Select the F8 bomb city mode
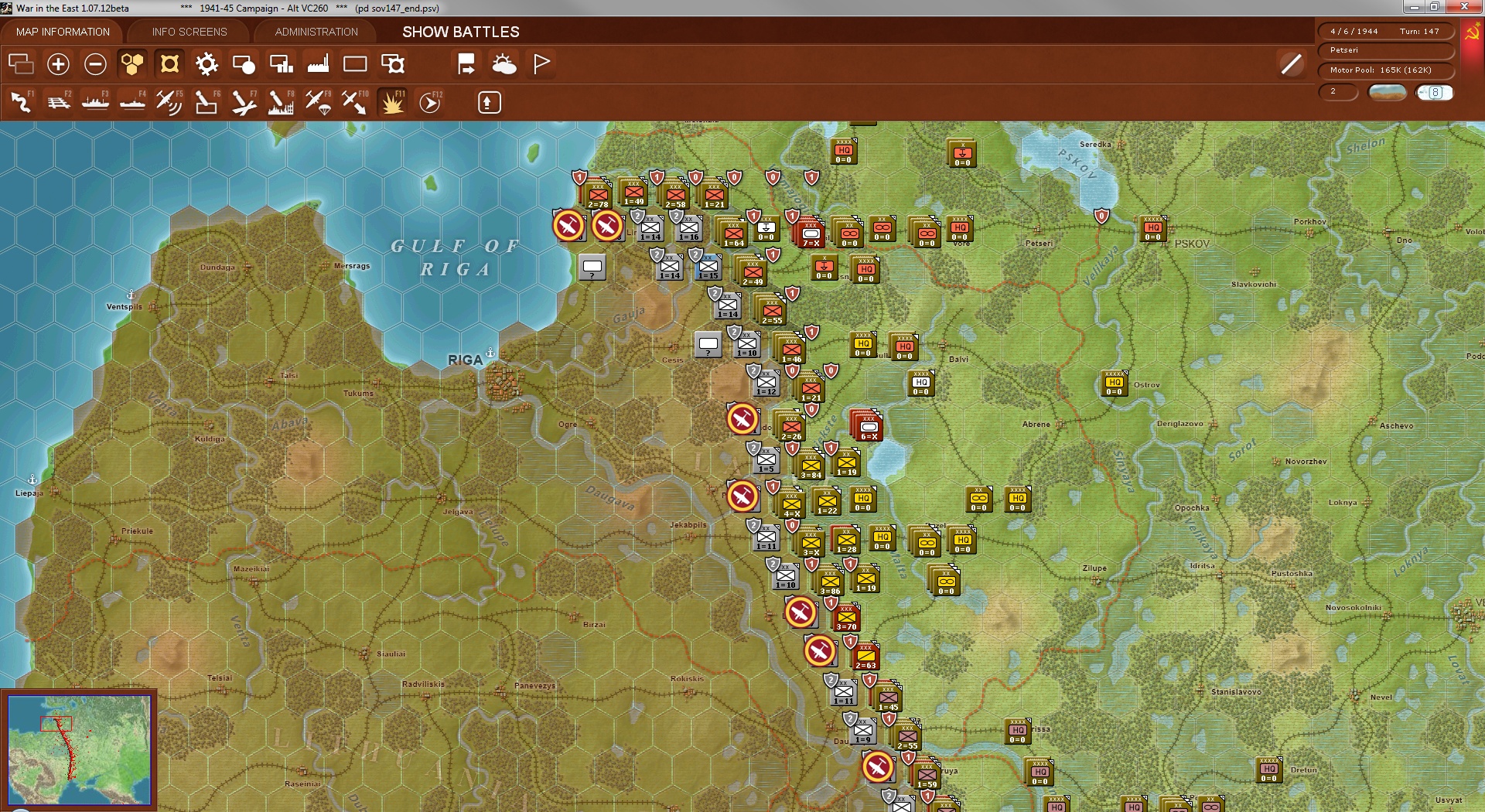 point(281,102)
